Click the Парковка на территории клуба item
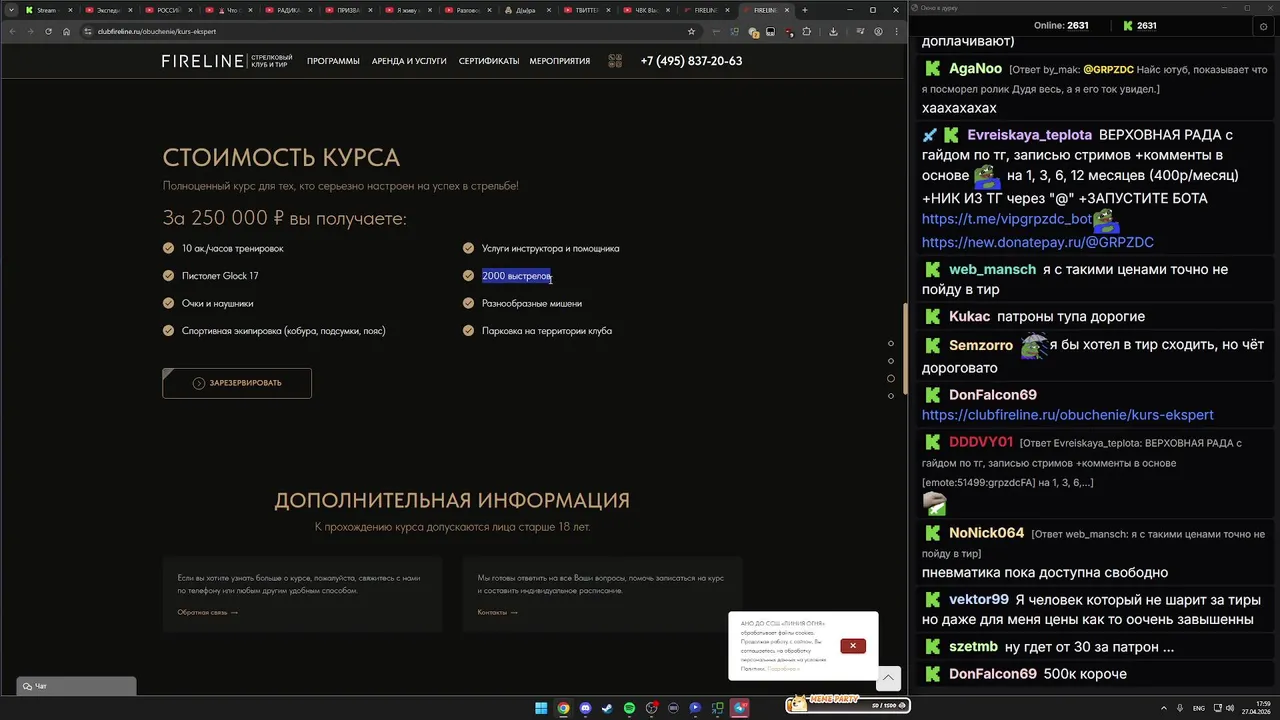The image size is (1280, 720). point(547,331)
